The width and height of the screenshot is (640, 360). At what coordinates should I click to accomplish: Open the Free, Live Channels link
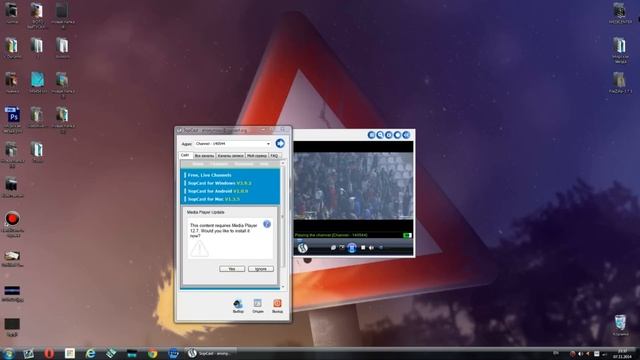[x=209, y=175]
